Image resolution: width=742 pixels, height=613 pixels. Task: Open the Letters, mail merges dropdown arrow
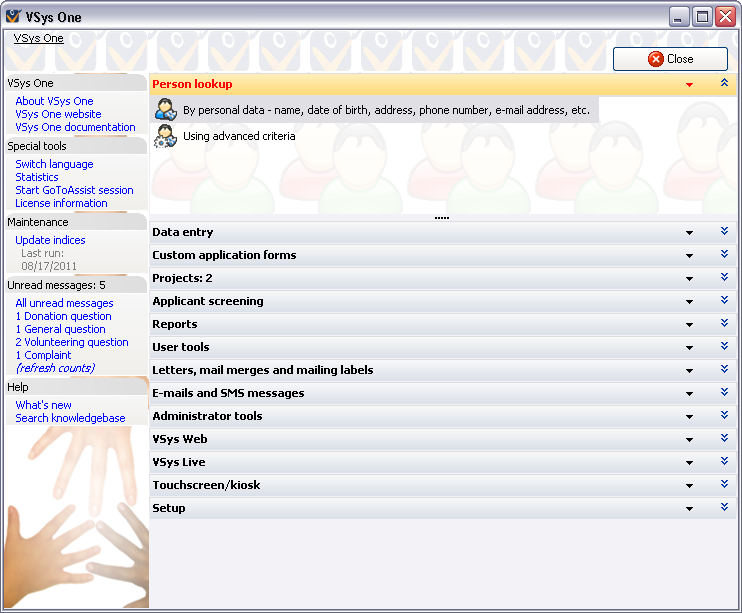[x=689, y=371]
